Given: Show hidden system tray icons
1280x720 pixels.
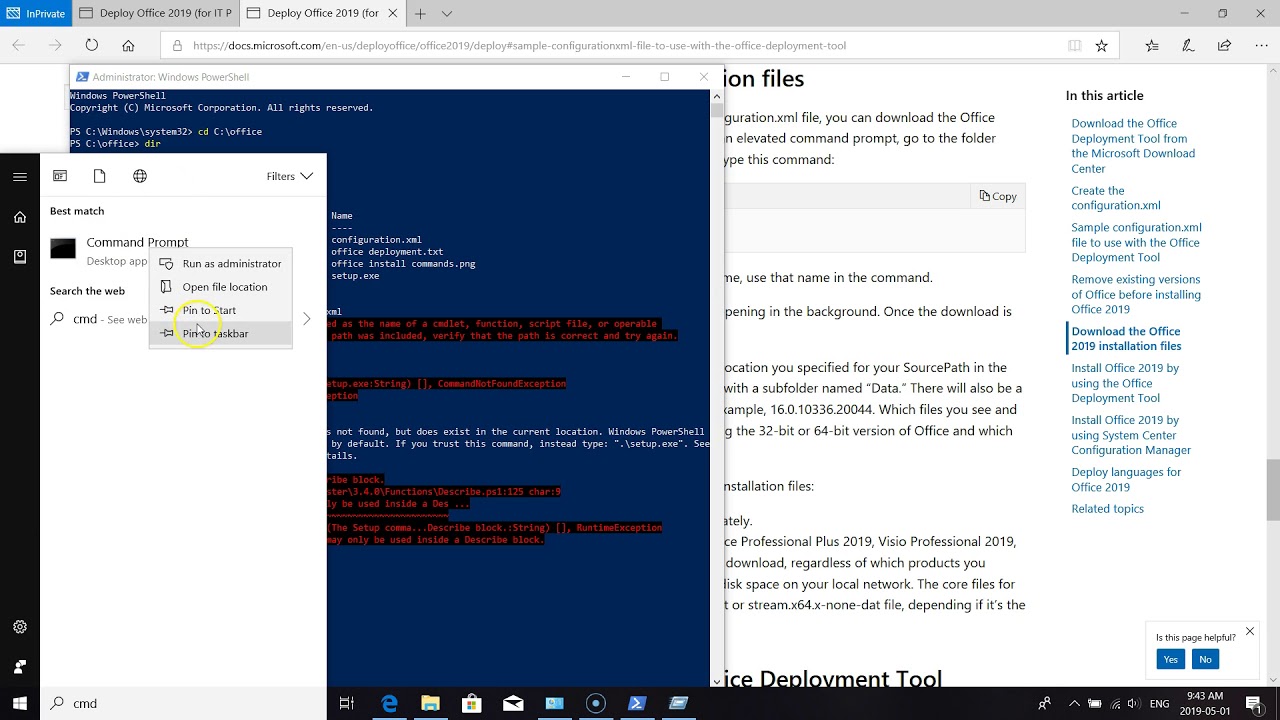Looking at the screenshot, I should click(1075, 703).
